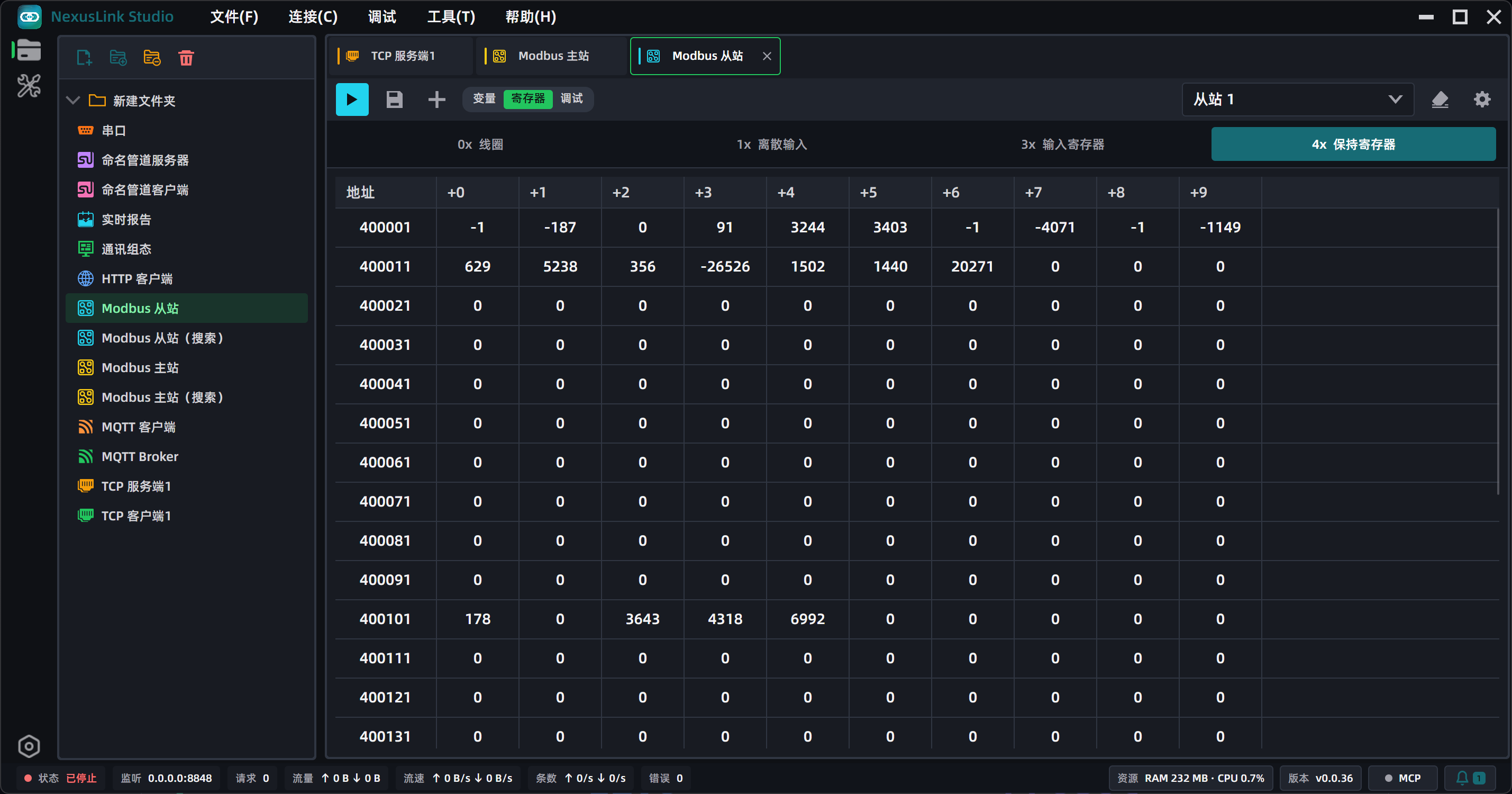1512x794 pixels.
Task: Open the 文件(F) menu
Action: pyautogui.click(x=234, y=16)
